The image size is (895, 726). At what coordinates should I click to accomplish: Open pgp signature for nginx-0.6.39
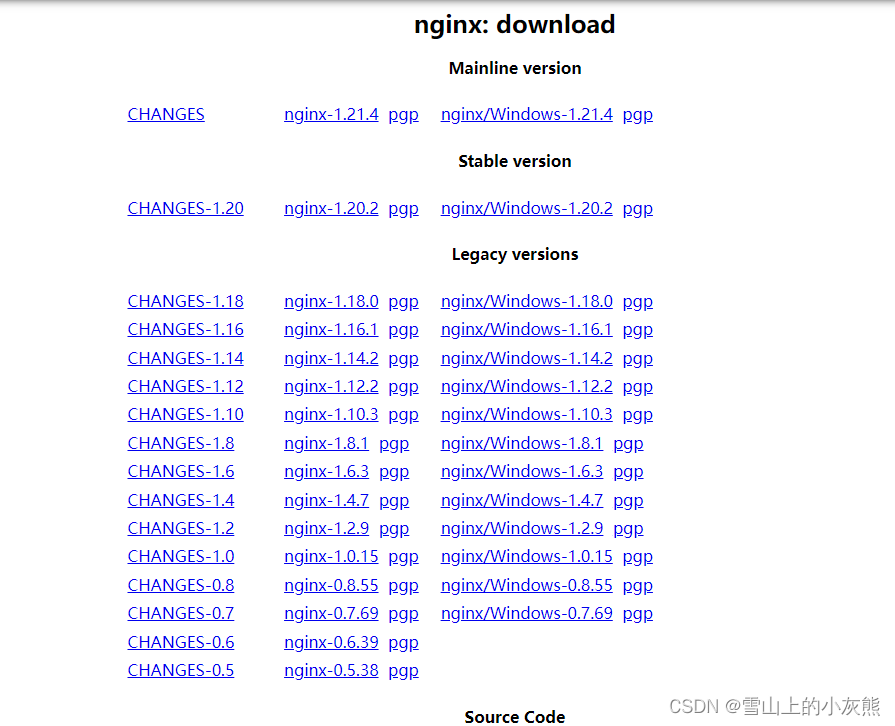[403, 643]
